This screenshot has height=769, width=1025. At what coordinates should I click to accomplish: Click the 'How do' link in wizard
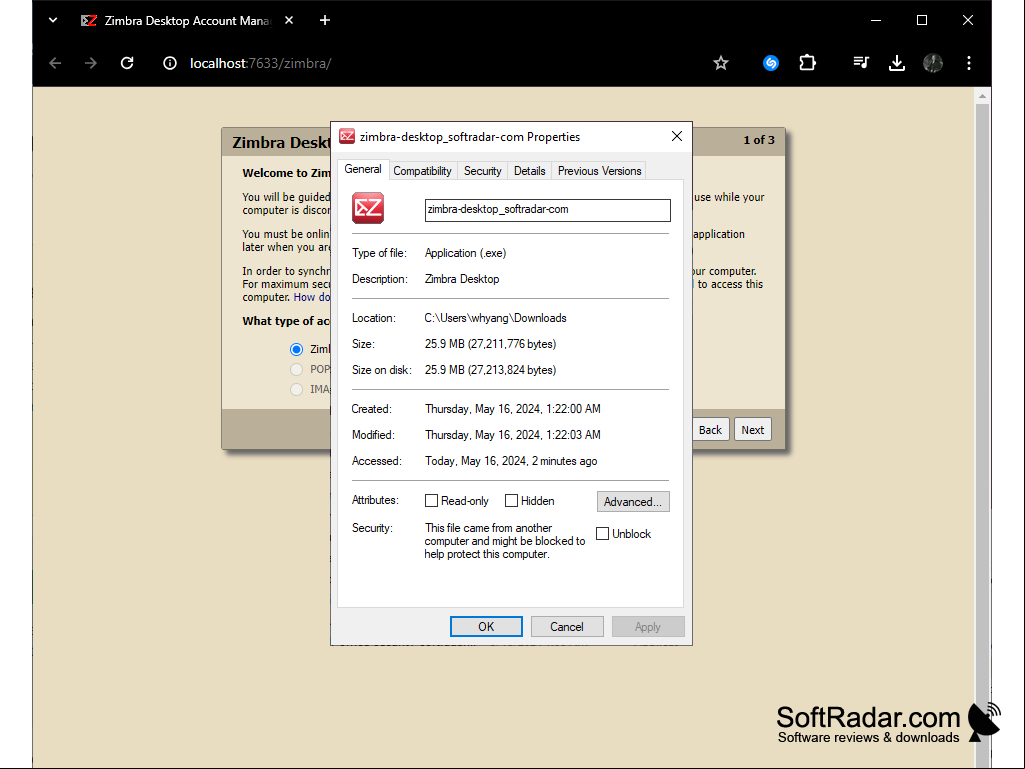[312, 297]
